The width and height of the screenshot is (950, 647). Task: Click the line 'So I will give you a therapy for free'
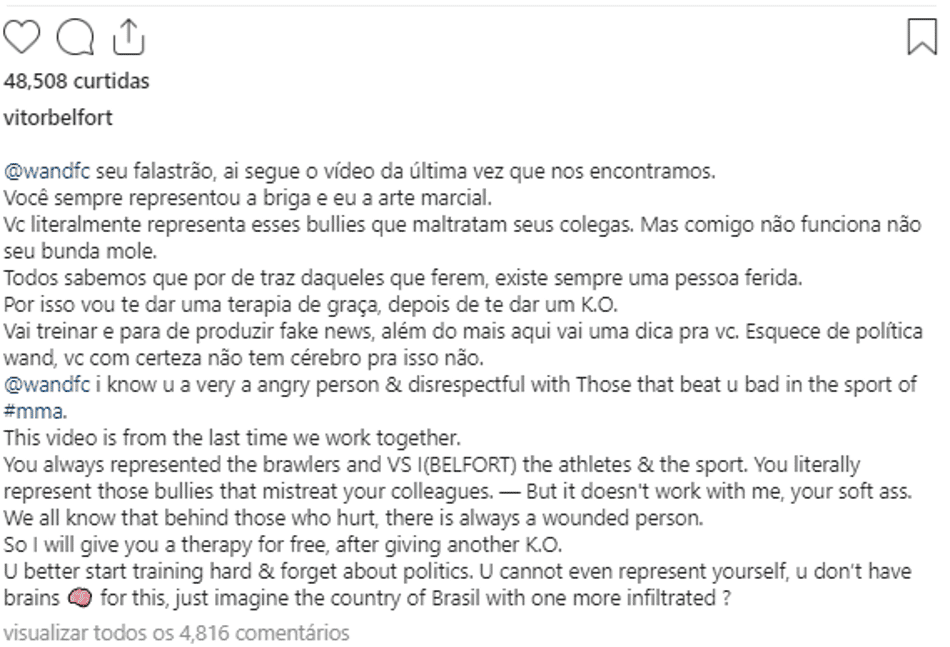click(282, 544)
